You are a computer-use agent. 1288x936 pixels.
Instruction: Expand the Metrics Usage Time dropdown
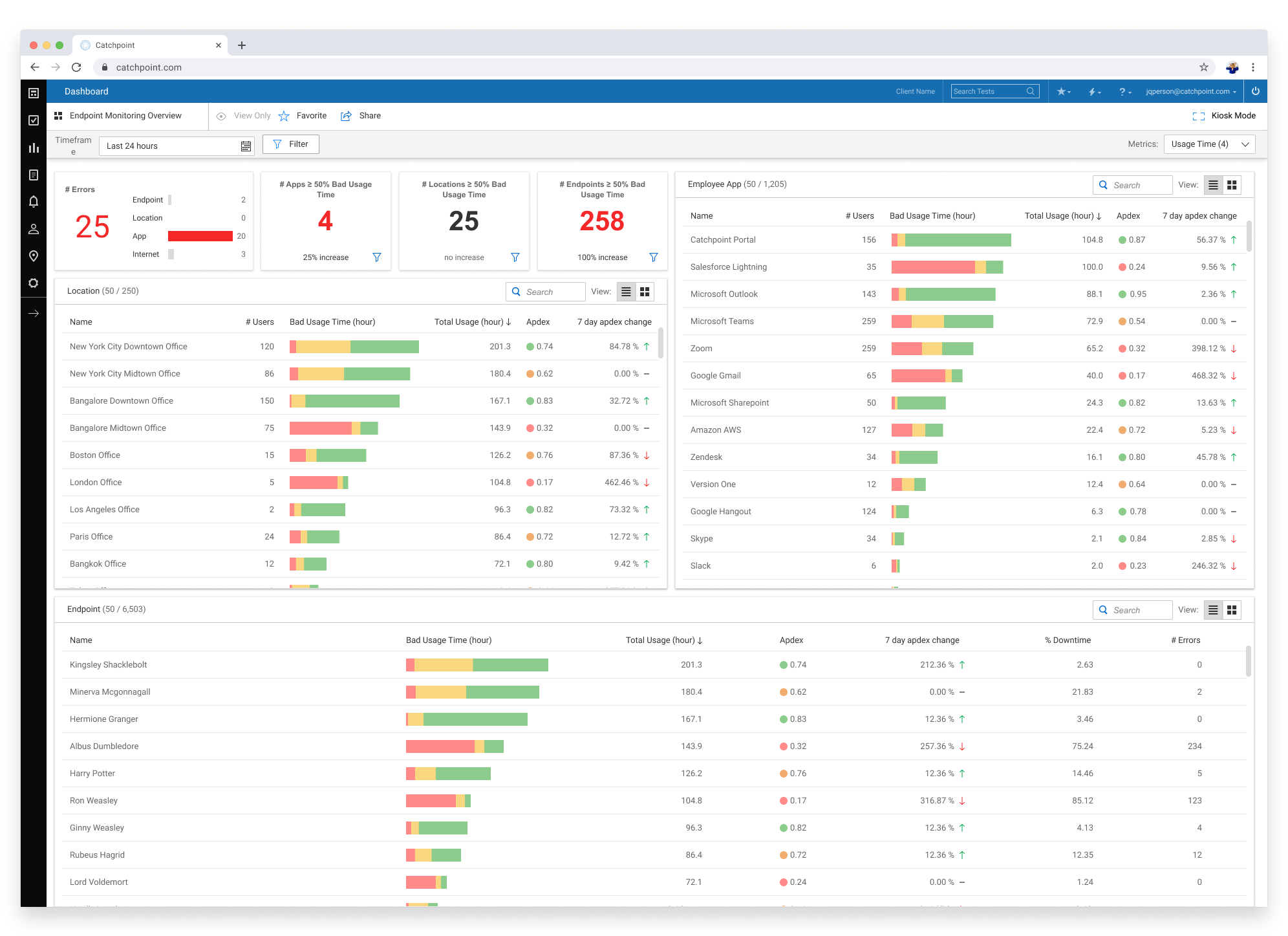point(1209,144)
